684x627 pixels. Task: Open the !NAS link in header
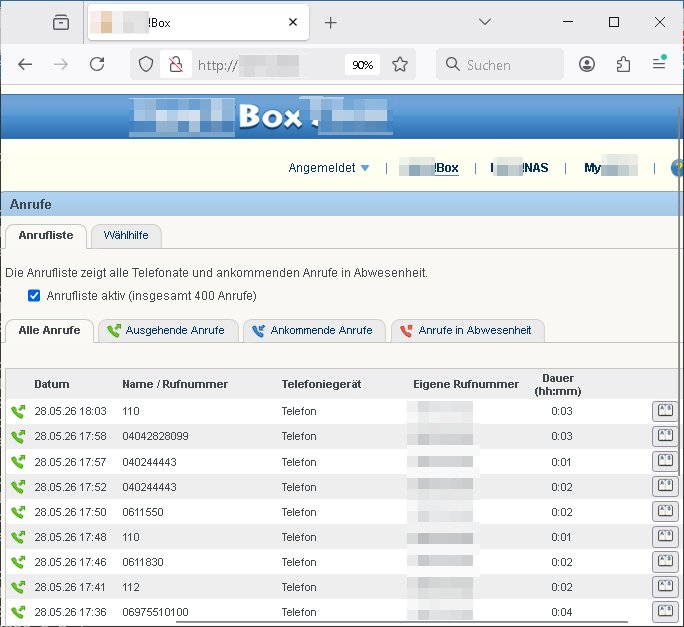pos(519,168)
